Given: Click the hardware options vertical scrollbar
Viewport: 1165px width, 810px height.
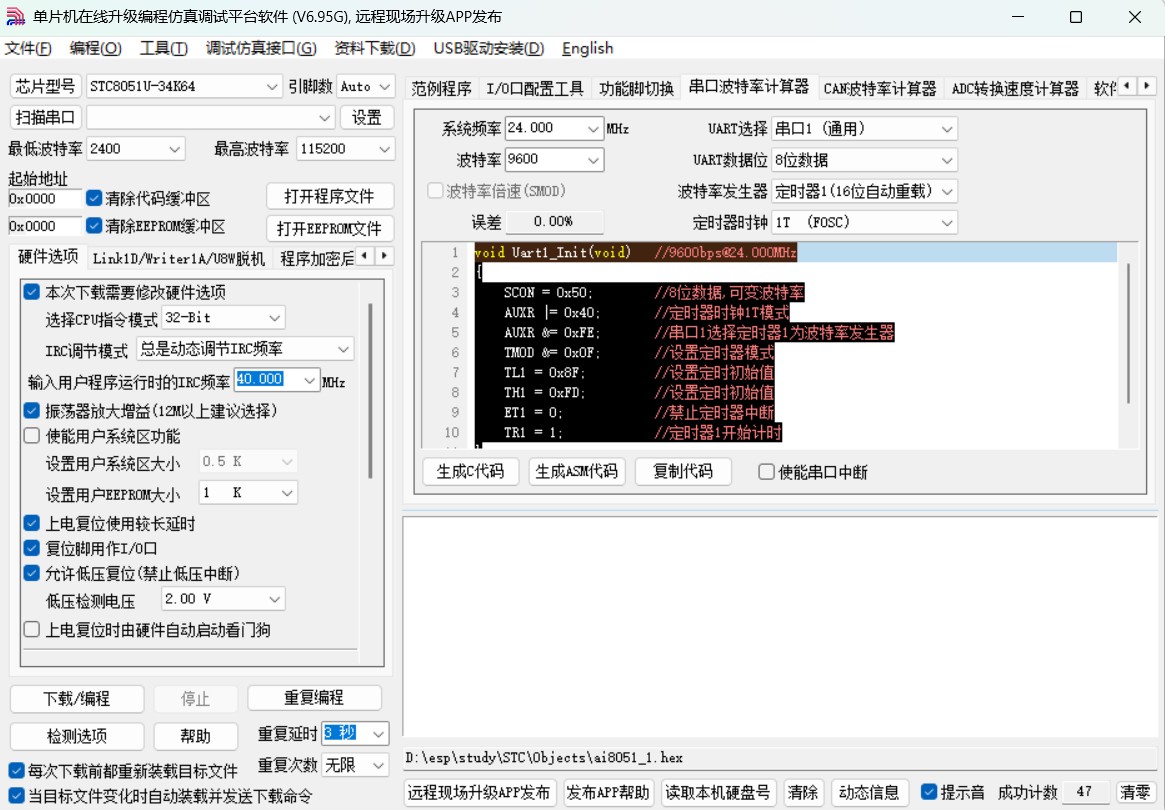Looking at the screenshot, I should 370,390.
